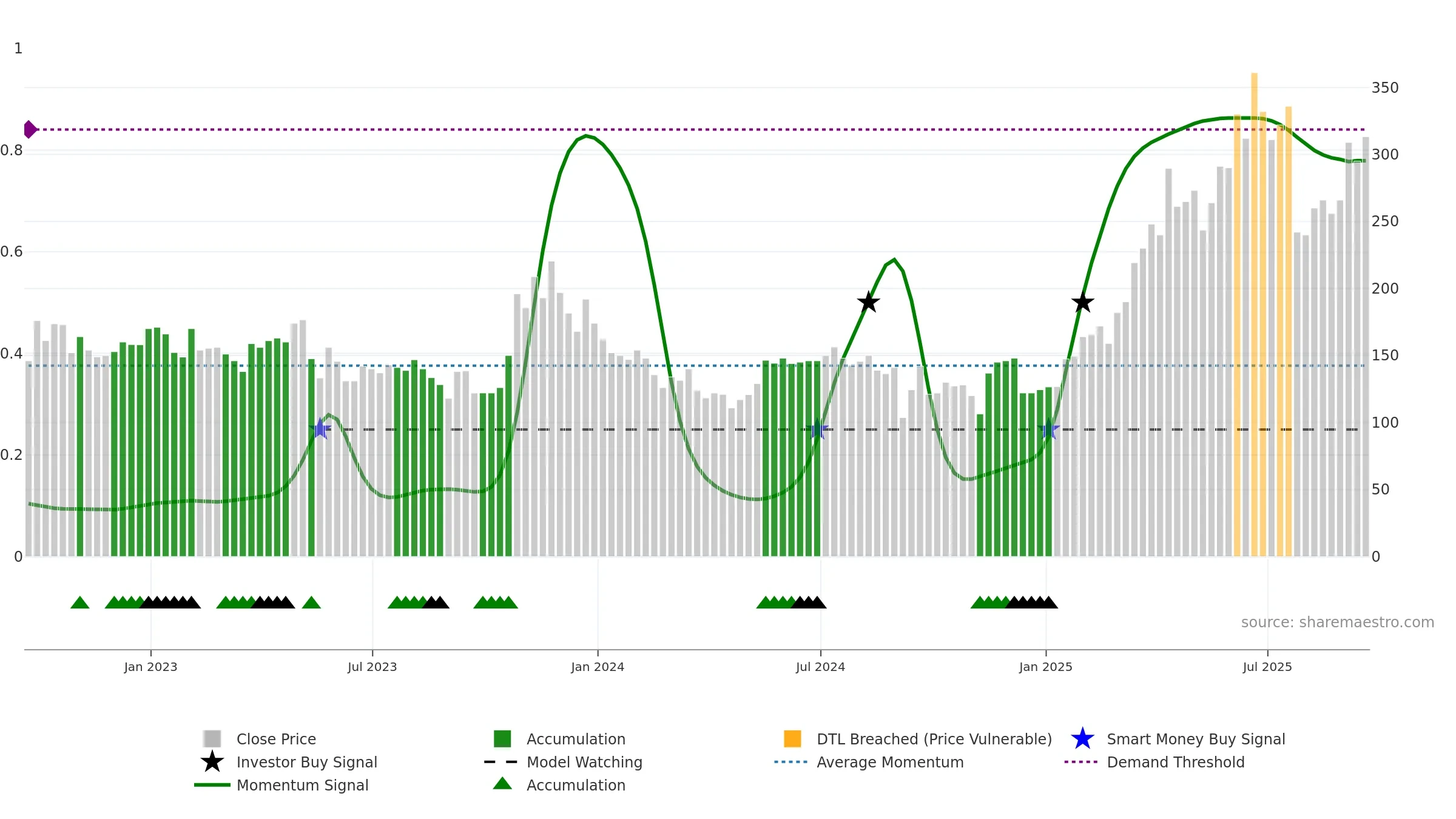Click the blue smart money star at Jan 2025
Screen dimensions: 1456x819
(x=1049, y=429)
